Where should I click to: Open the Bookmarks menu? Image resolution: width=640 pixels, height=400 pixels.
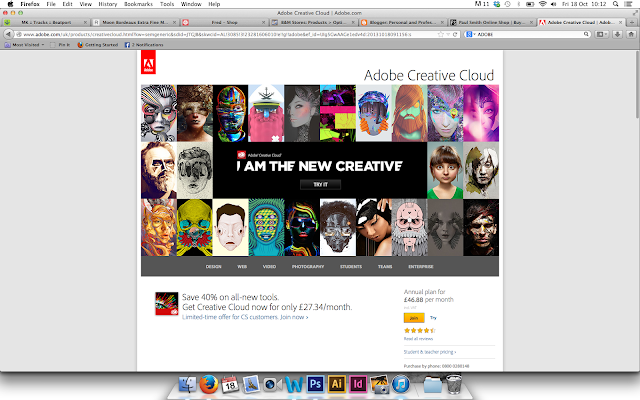pos(138,4)
